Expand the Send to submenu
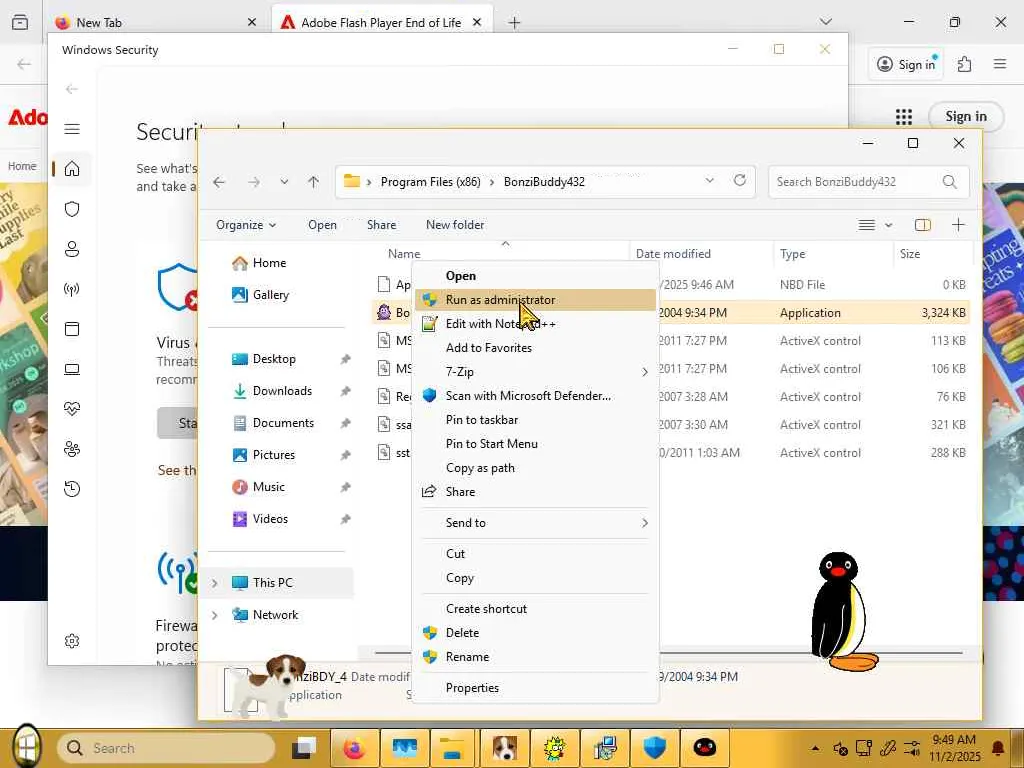The width and height of the screenshot is (1024, 768). point(535,523)
